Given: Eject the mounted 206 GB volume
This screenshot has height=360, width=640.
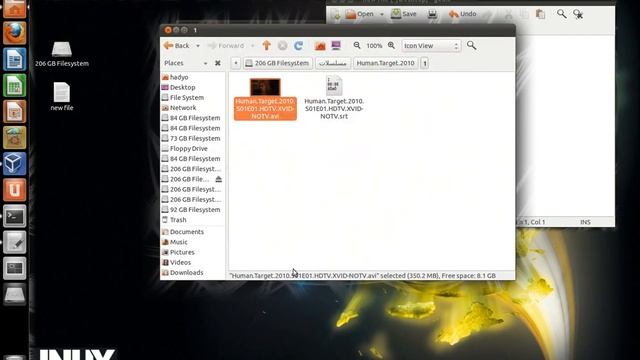Looking at the screenshot, I should [x=218, y=179].
